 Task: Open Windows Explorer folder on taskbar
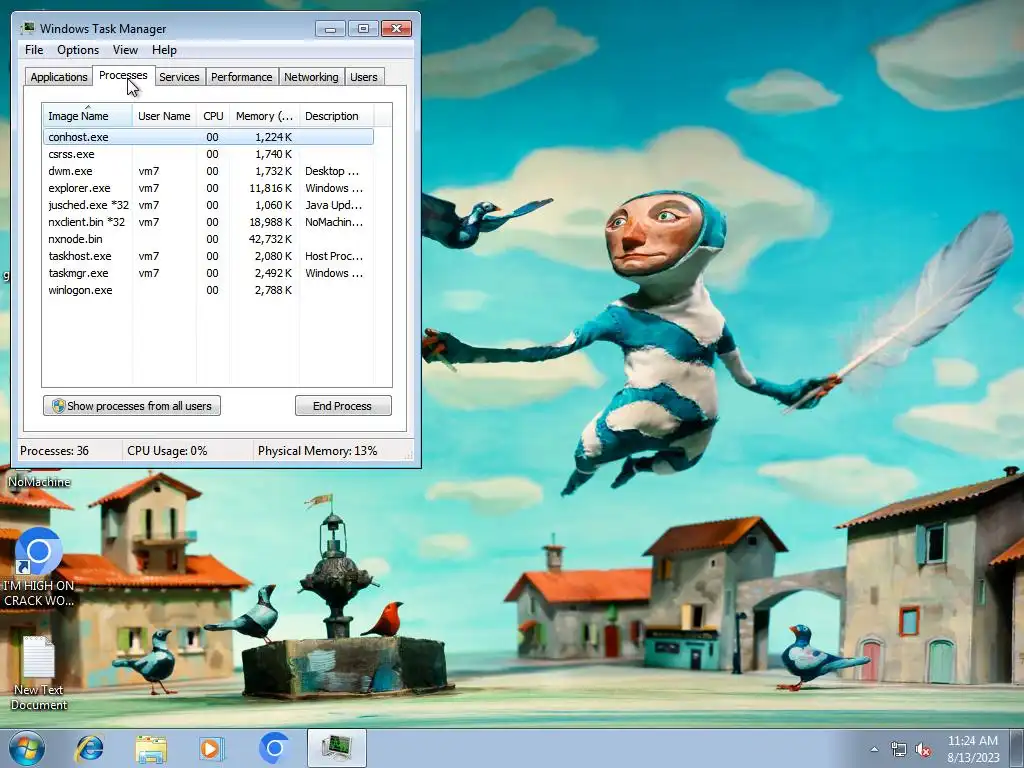pyautogui.click(x=151, y=749)
